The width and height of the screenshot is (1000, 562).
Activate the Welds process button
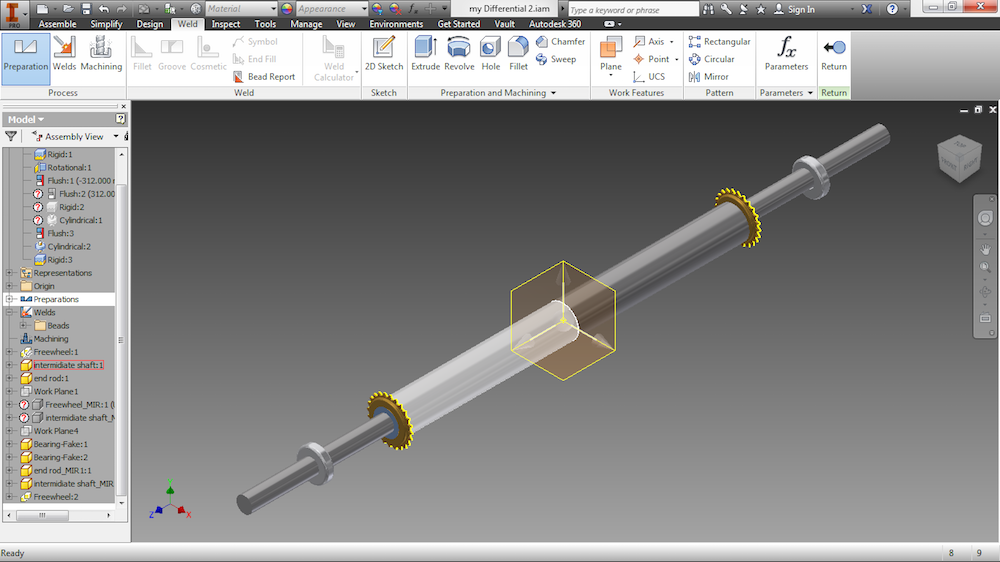(x=64, y=53)
